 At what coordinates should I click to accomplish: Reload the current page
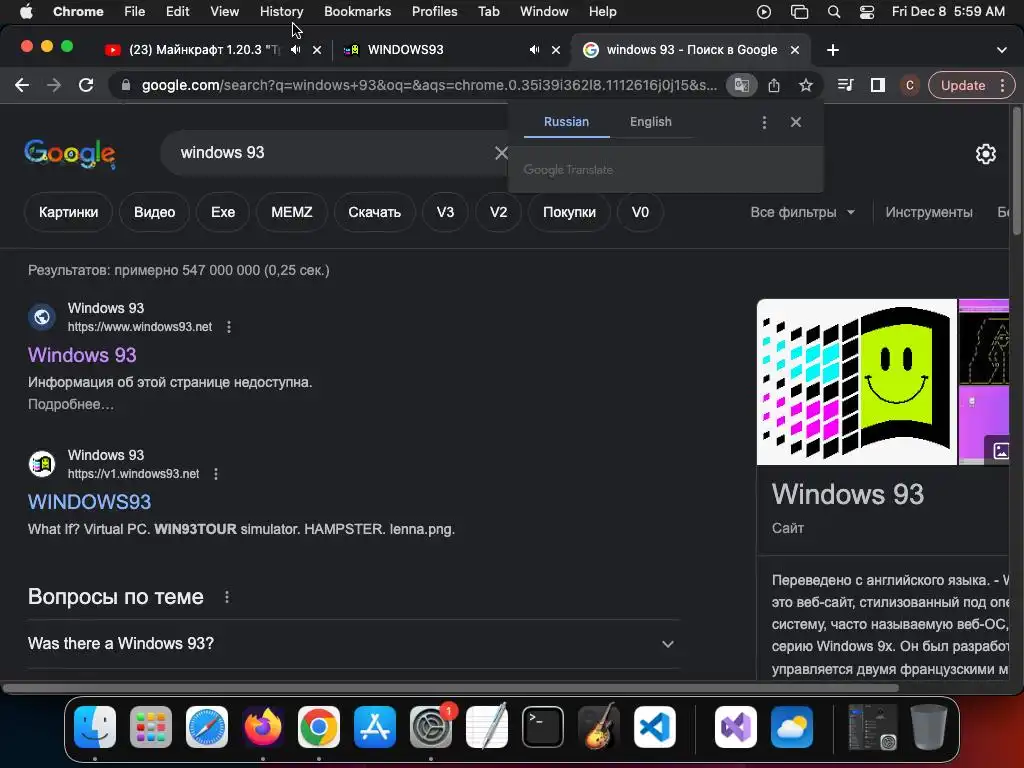coord(86,85)
